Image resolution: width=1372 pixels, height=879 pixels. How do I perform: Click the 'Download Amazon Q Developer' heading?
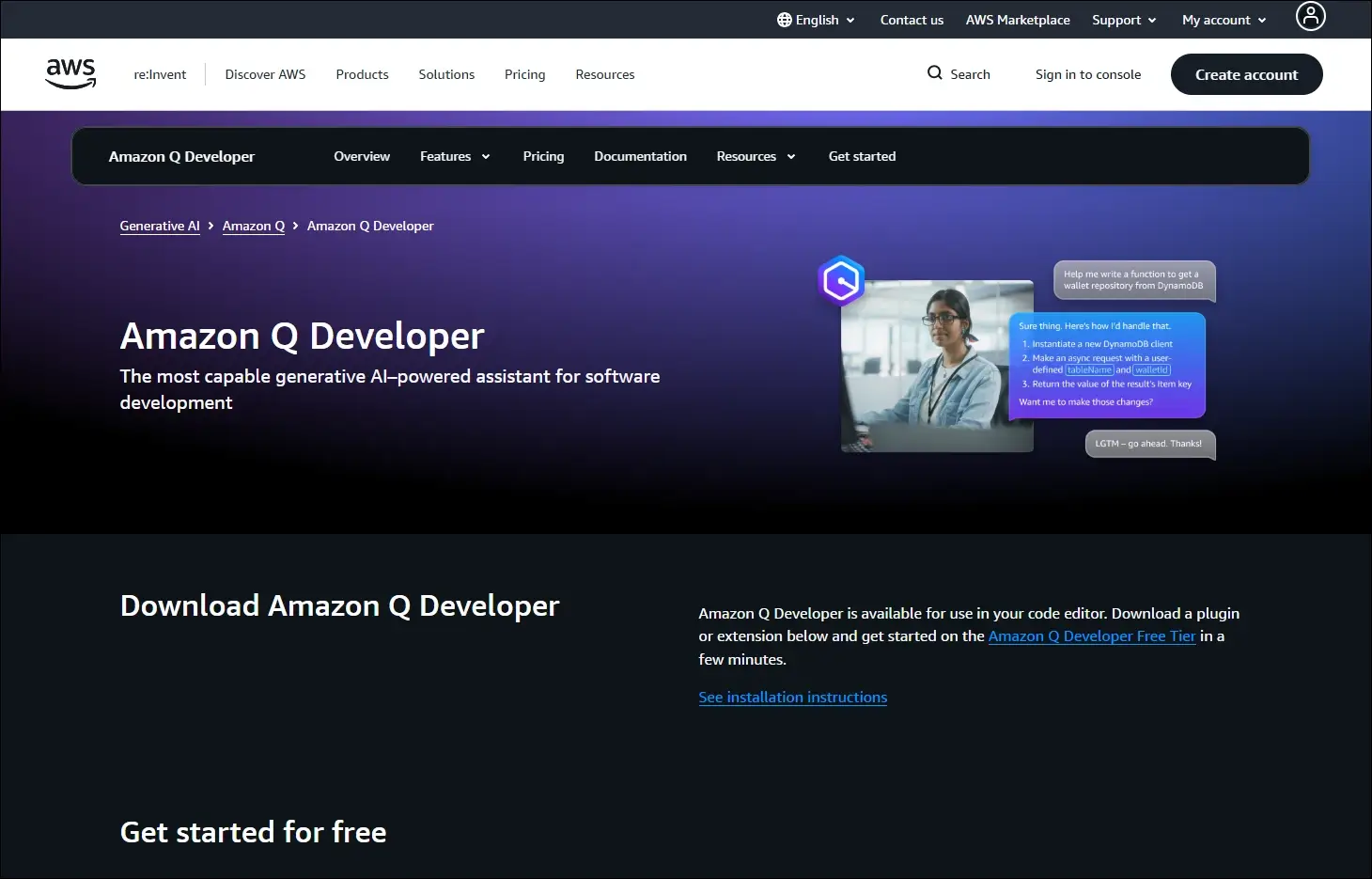click(x=339, y=605)
